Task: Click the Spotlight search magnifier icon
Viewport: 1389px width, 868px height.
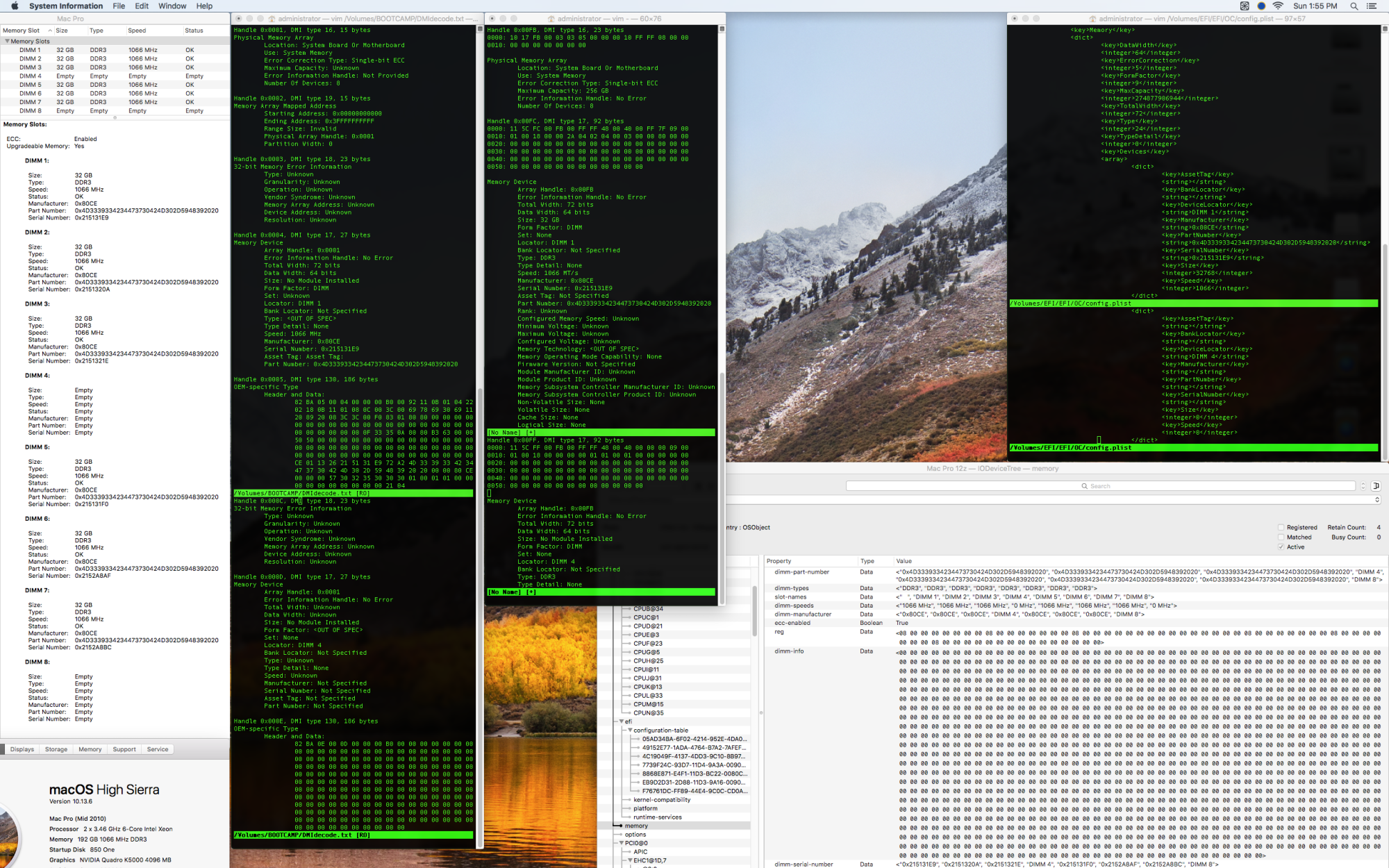Action: (x=1354, y=6)
